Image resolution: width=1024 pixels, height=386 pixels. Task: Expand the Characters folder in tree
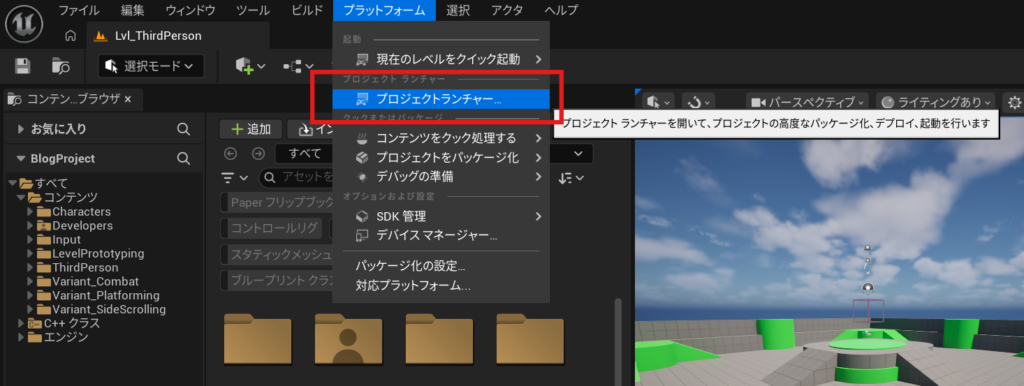(x=30, y=212)
